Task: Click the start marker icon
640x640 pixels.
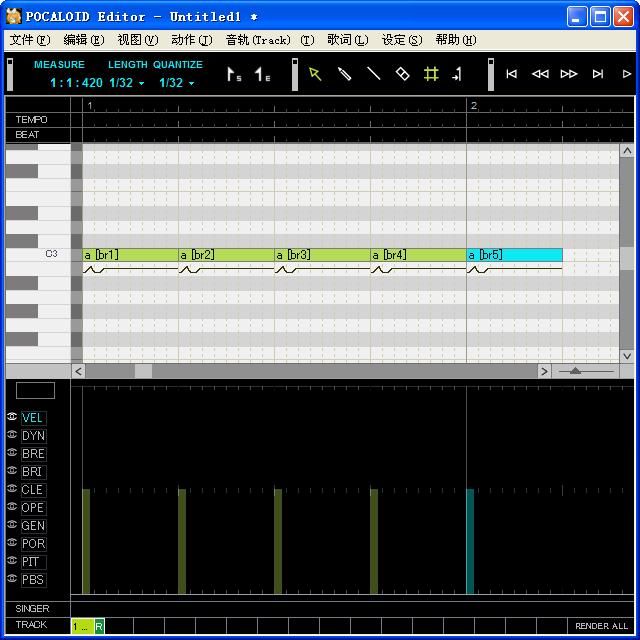Action: click(x=234, y=75)
